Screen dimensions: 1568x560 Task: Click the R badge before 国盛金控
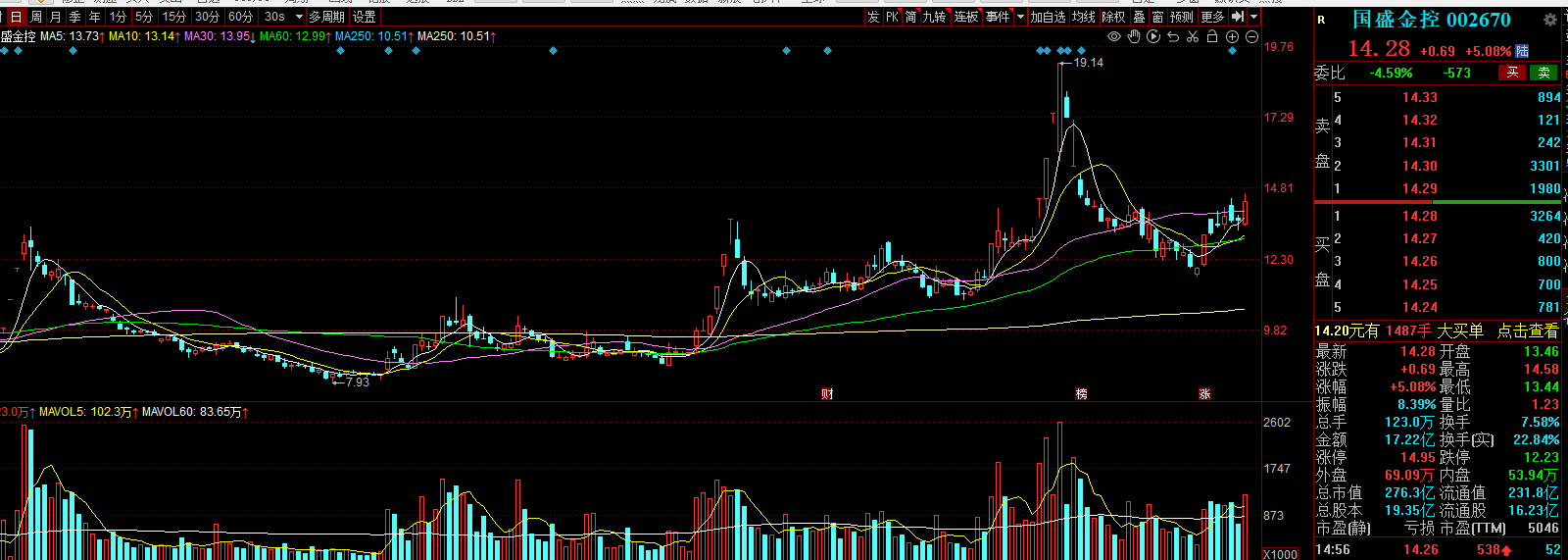click(1321, 20)
